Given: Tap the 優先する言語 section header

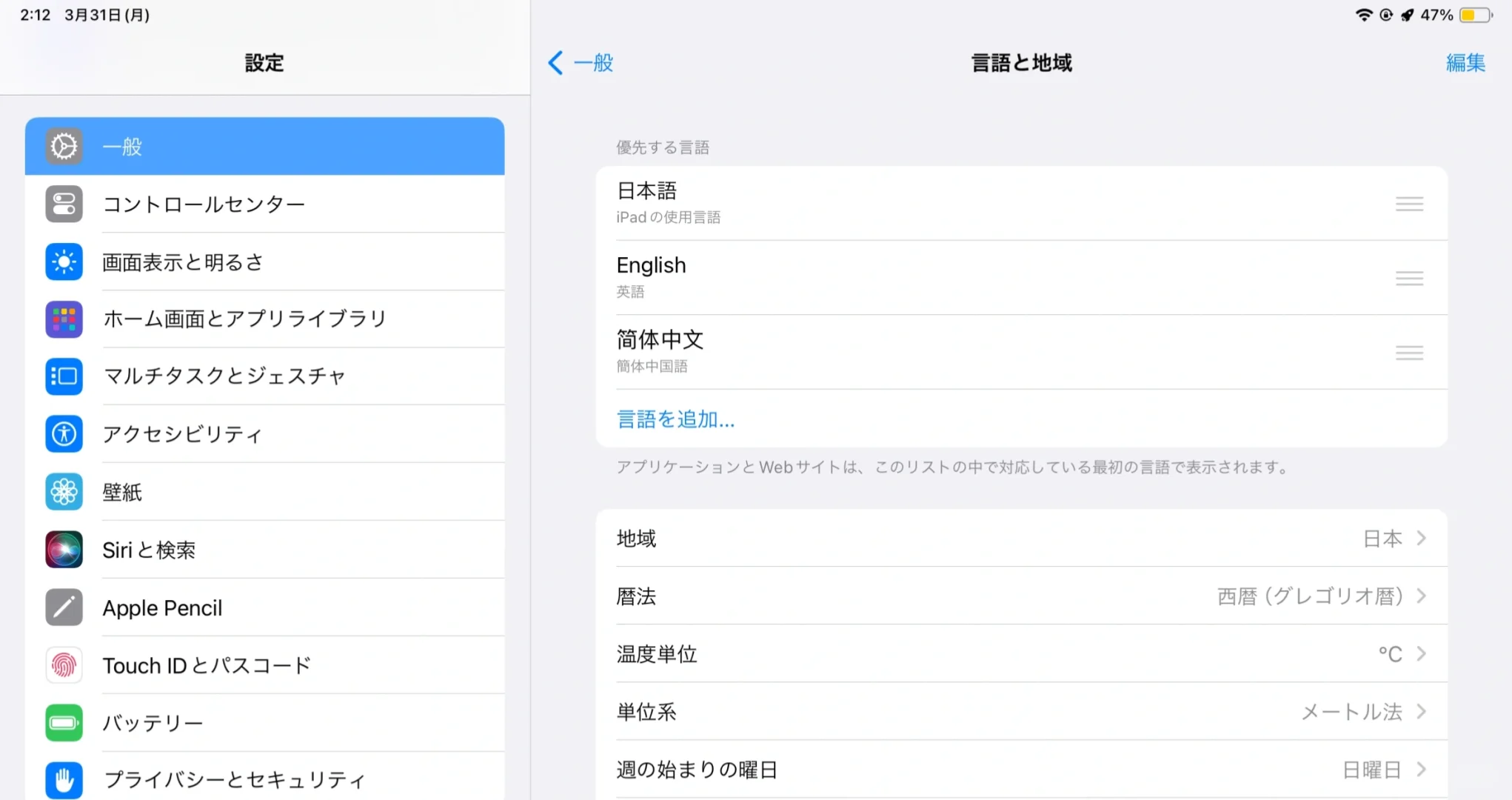Looking at the screenshot, I should (x=663, y=147).
